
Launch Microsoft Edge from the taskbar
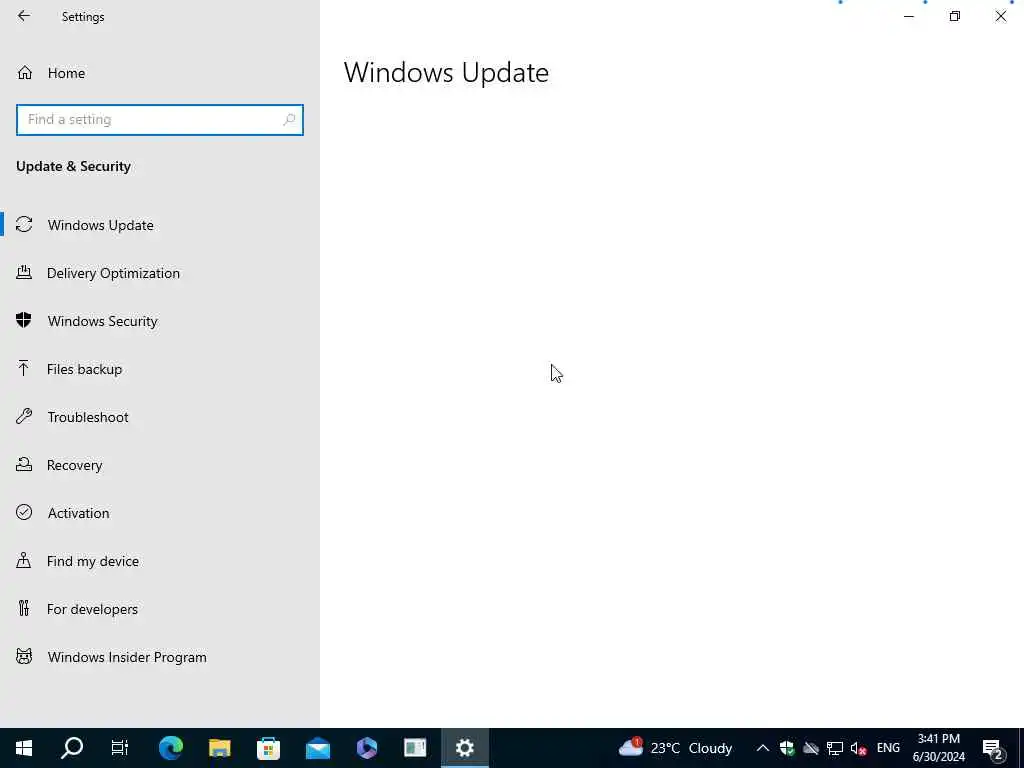(x=170, y=748)
